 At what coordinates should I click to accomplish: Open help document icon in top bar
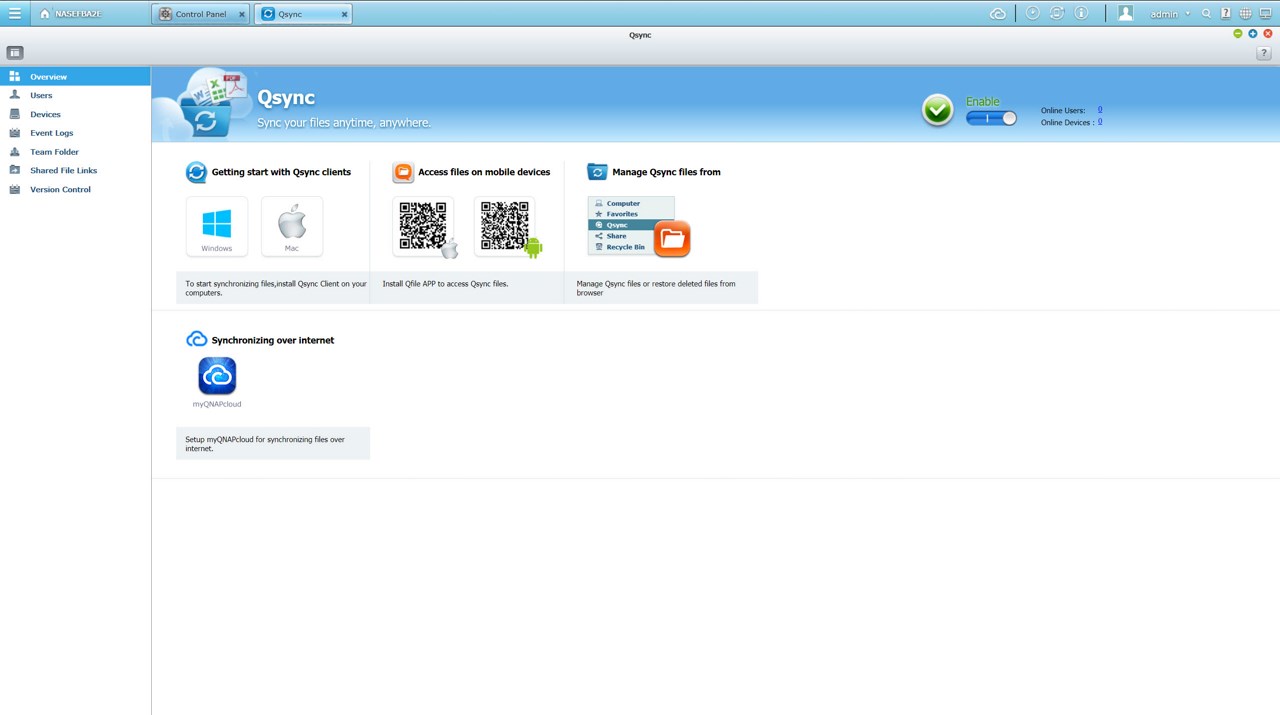(1226, 14)
